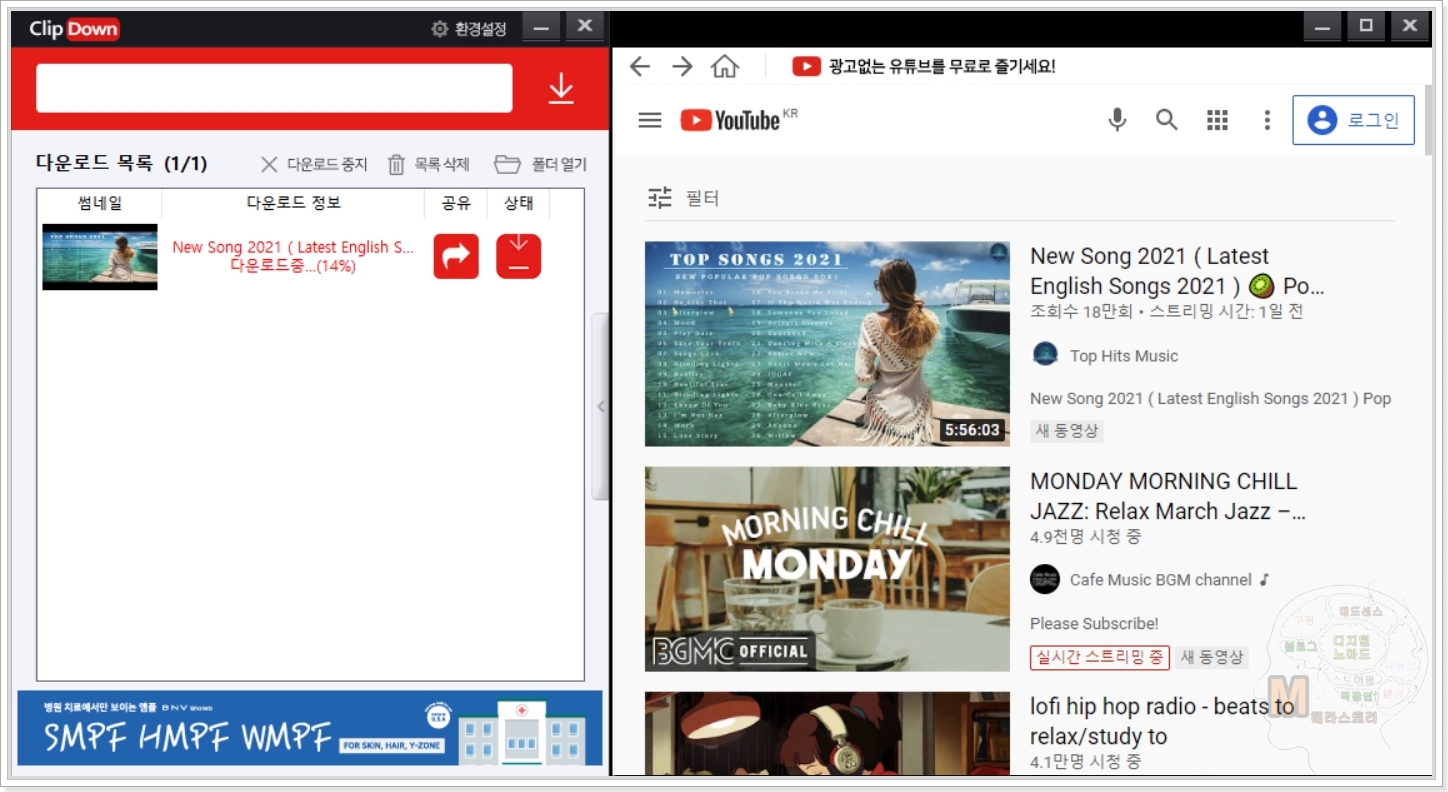Visit the Top Hits Music channel name
Image resolution: width=1448 pixels, height=792 pixels.
click(1124, 356)
